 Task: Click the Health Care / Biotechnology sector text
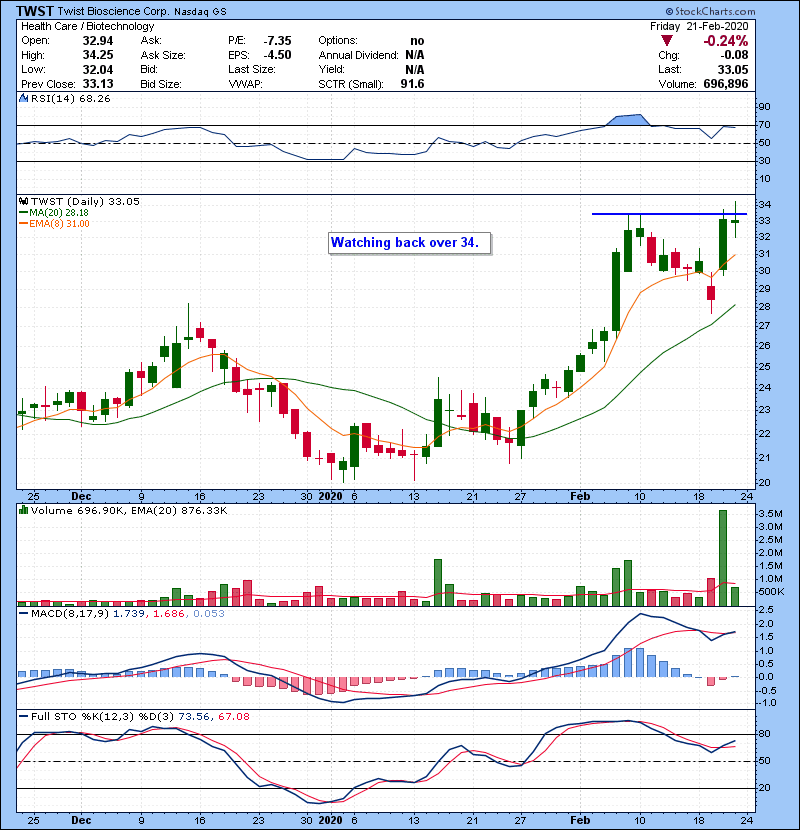point(88,26)
